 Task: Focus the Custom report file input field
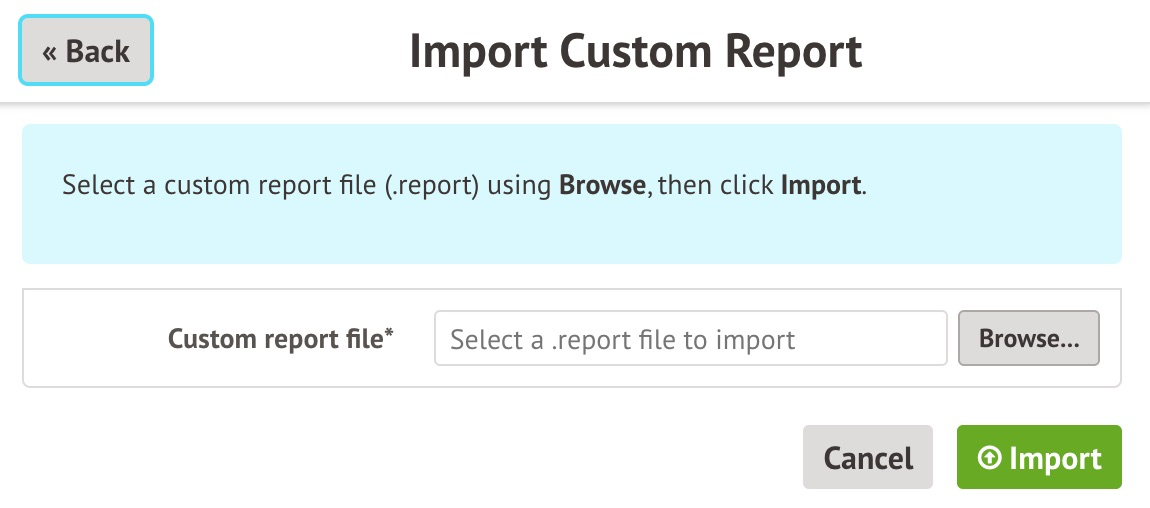690,339
